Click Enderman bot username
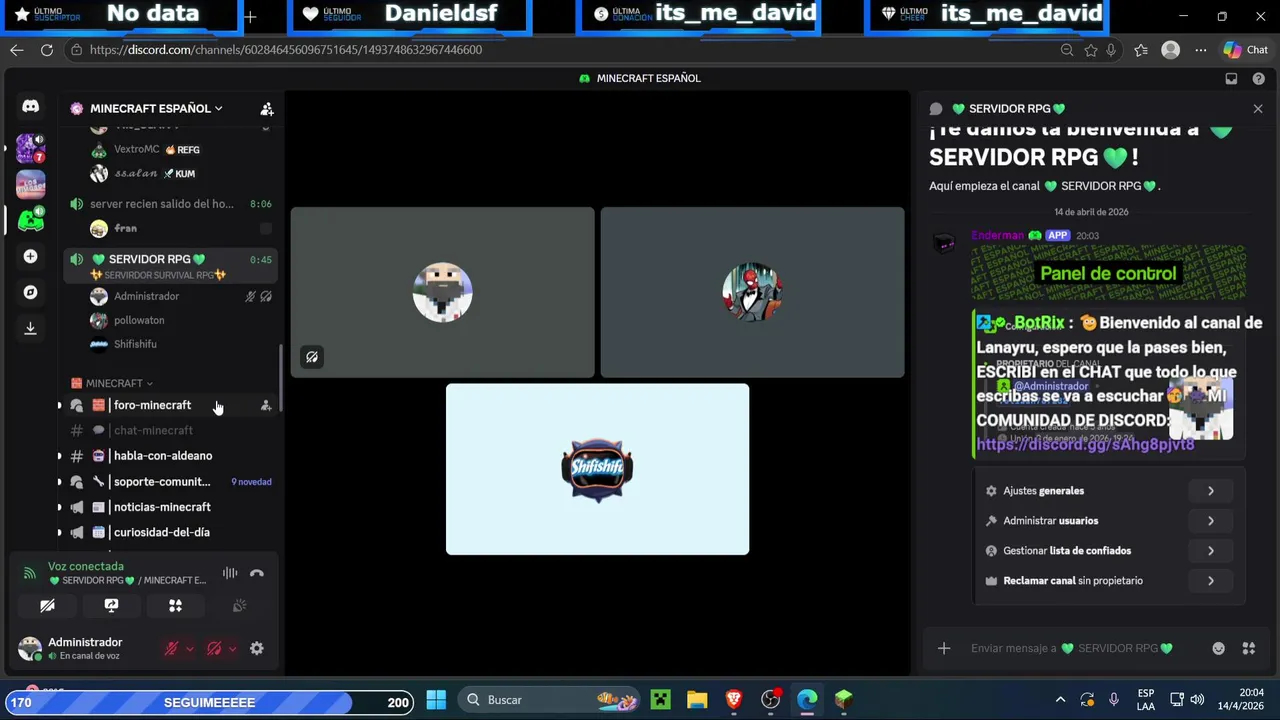 coord(997,236)
